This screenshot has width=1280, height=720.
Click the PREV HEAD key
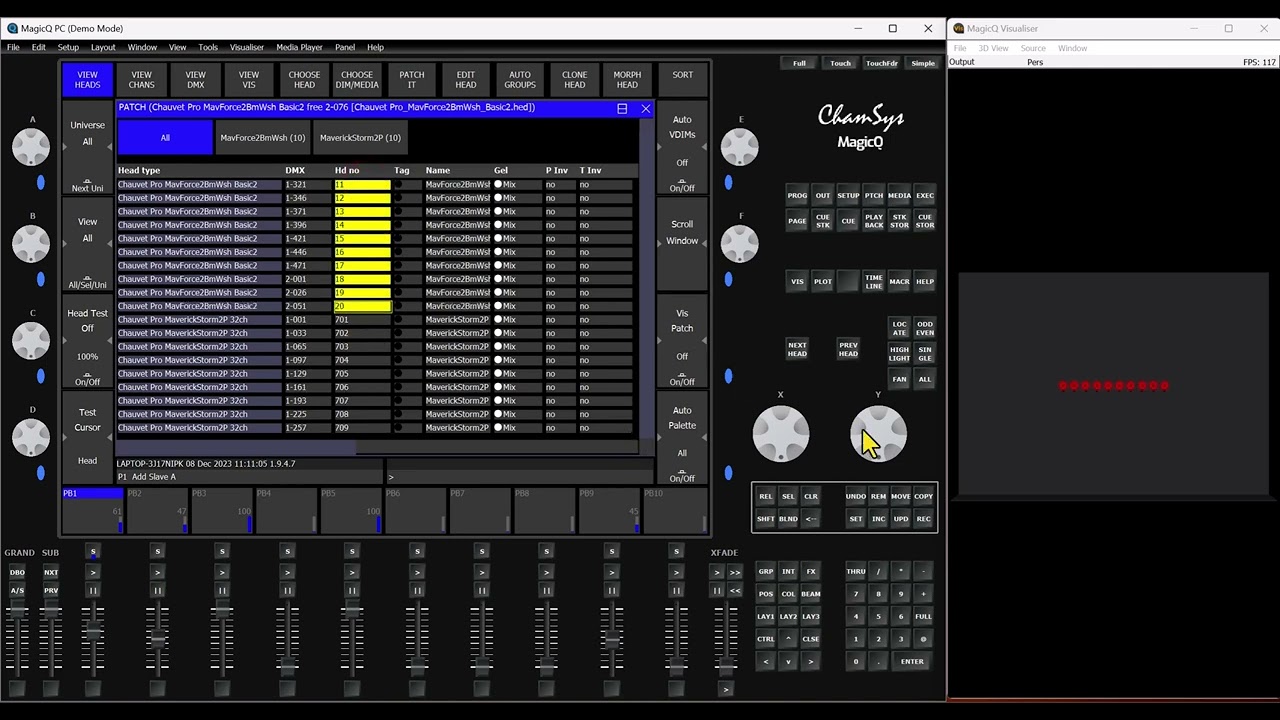(x=848, y=349)
